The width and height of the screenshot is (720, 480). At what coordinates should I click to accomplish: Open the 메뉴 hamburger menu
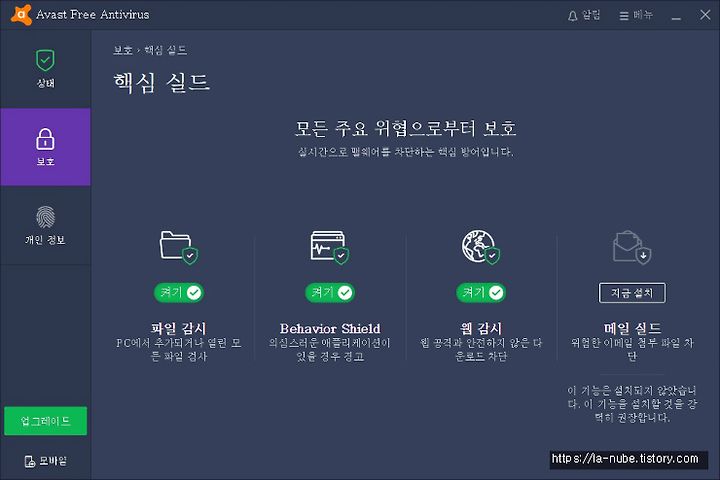click(636, 16)
